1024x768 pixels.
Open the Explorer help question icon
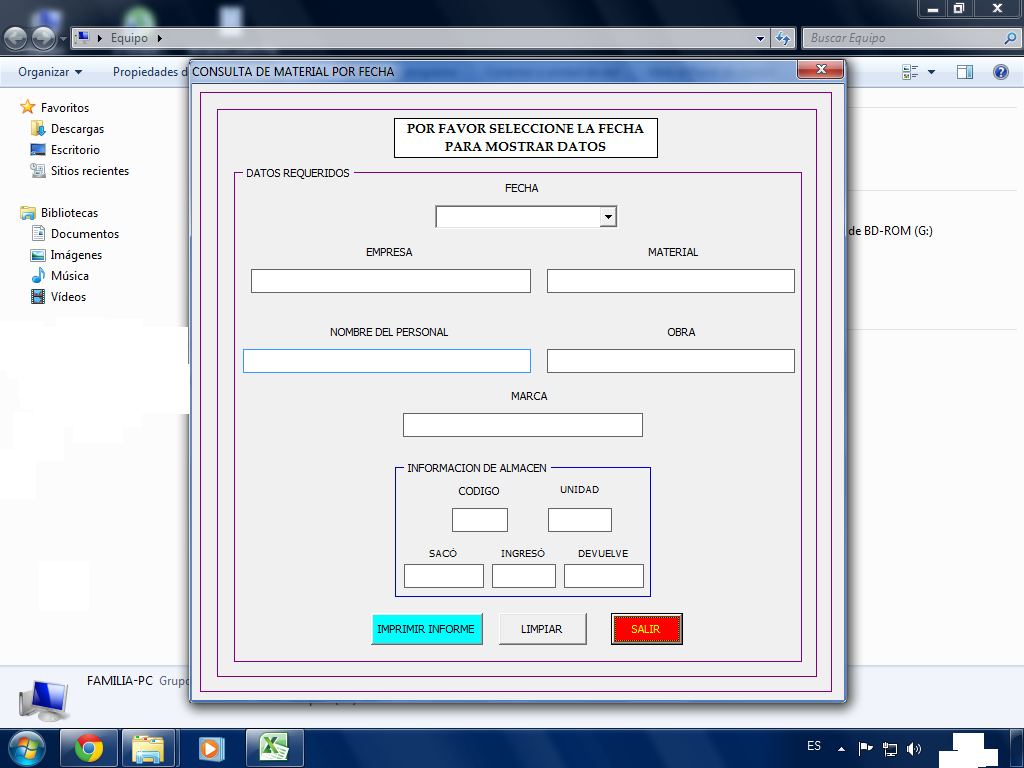pyautogui.click(x=1000, y=72)
